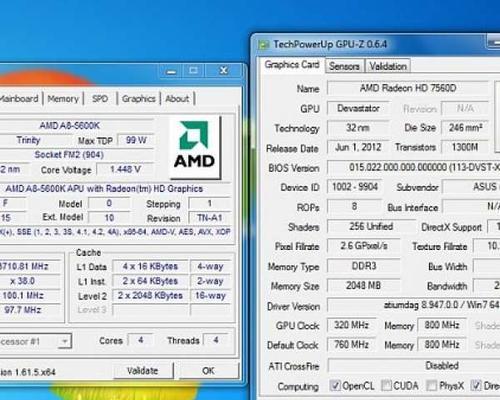Switch to the Memory tab in CPU-Z
Viewport: 500px width, 400px height.
click(x=63, y=99)
